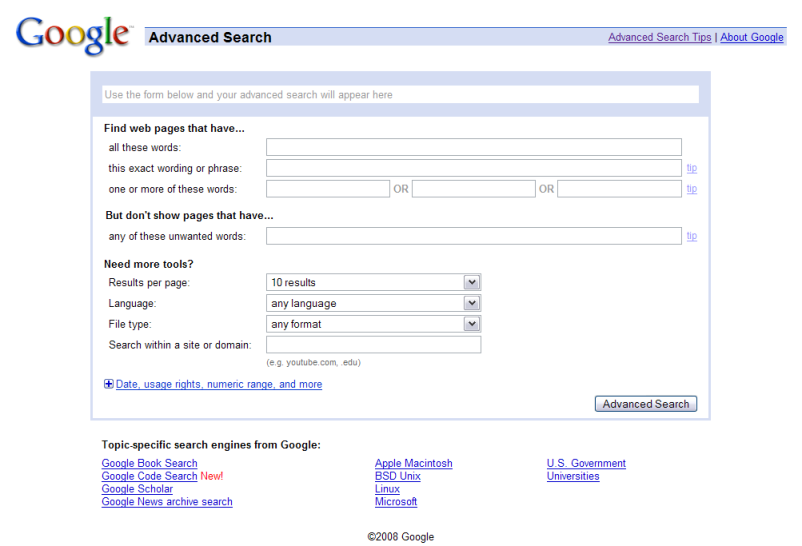This screenshot has height=546, width=802.
Task: Click the 'Topic-specific search engines from Google:' heading
Action: tap(211, 445)
